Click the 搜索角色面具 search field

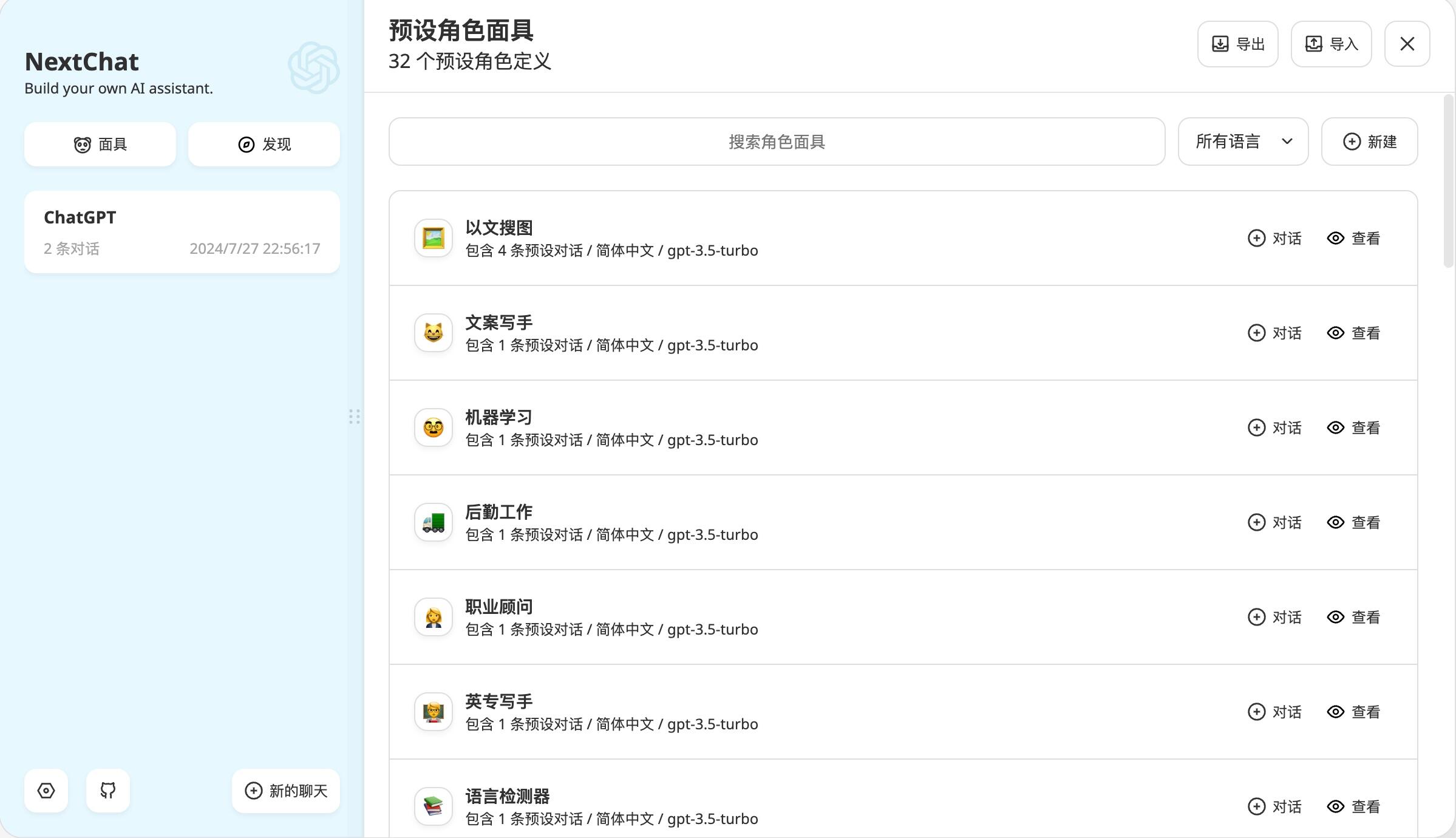coord(777,141)
